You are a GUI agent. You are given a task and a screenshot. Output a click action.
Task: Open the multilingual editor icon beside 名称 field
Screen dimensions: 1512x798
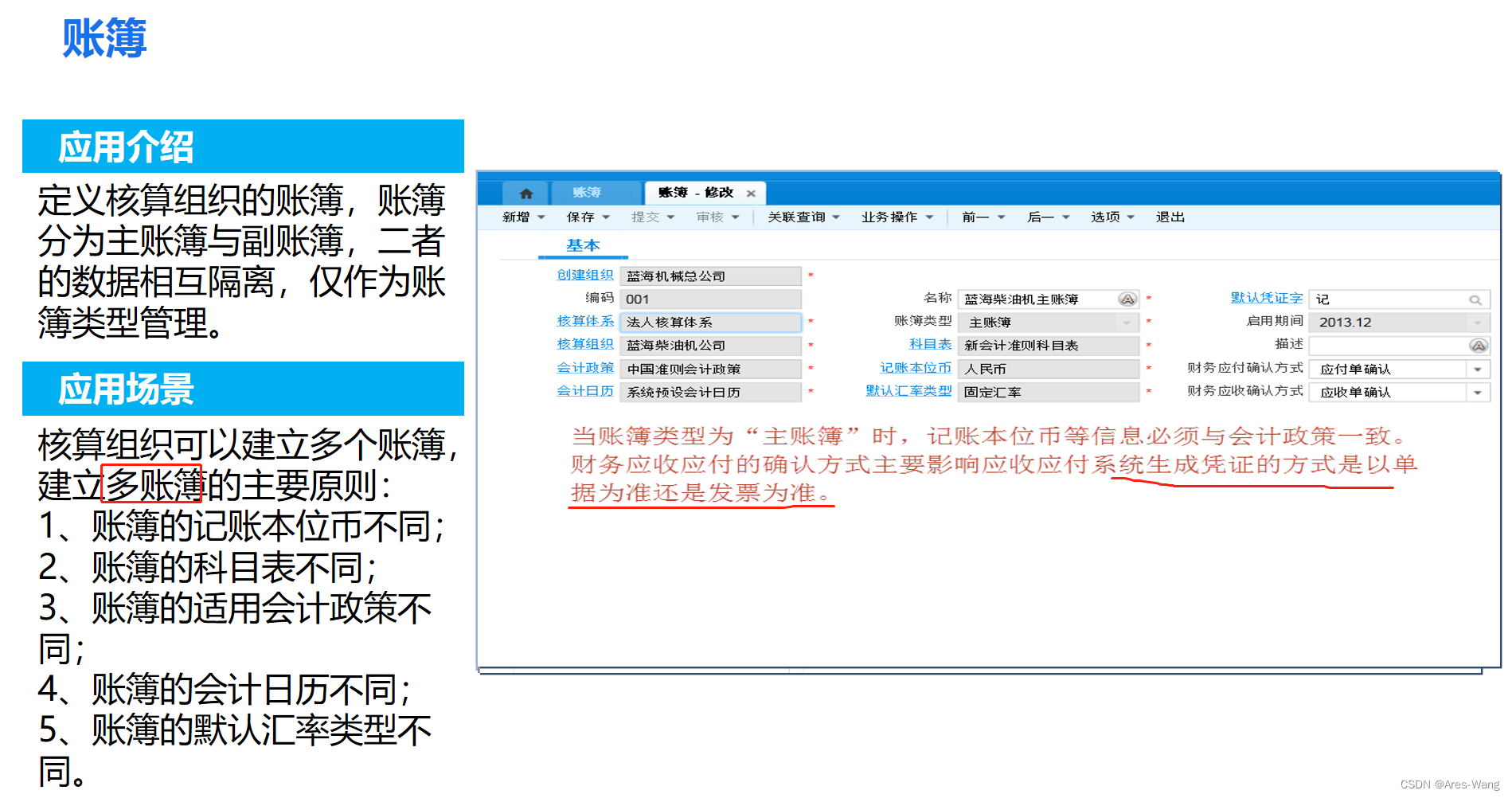click(1128, 299)
